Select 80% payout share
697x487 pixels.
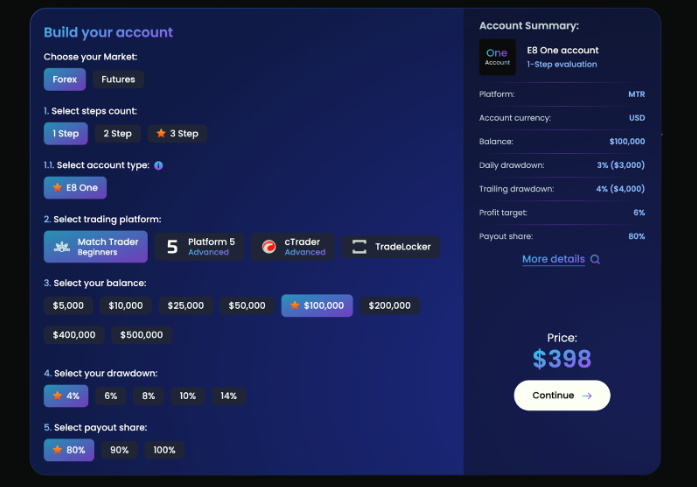coord(69,450)
